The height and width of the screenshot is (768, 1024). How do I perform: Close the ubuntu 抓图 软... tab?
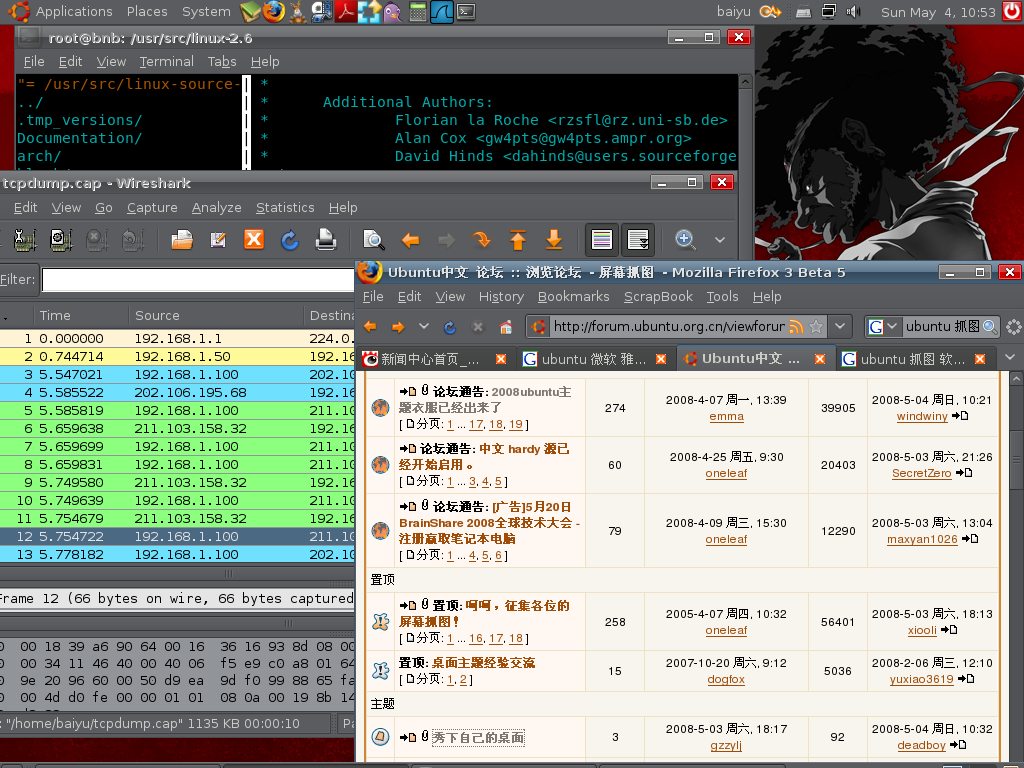tap(980, 359)
